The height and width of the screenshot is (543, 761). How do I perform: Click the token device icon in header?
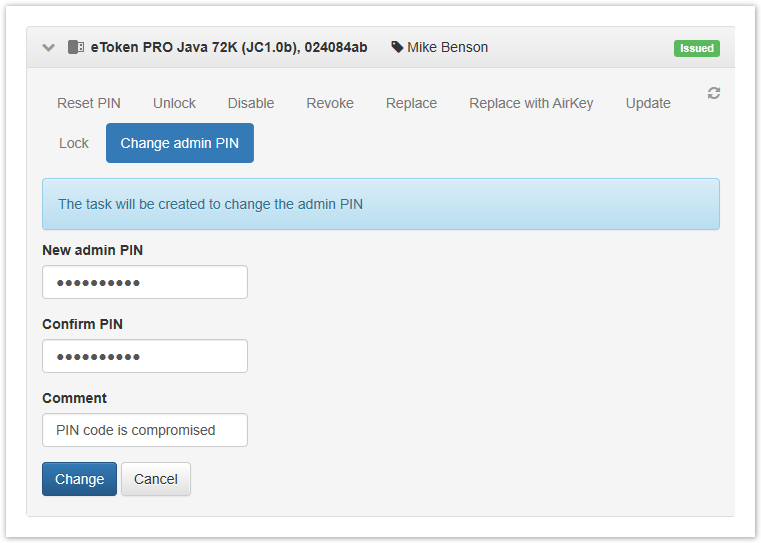click(x=75, y=47)
